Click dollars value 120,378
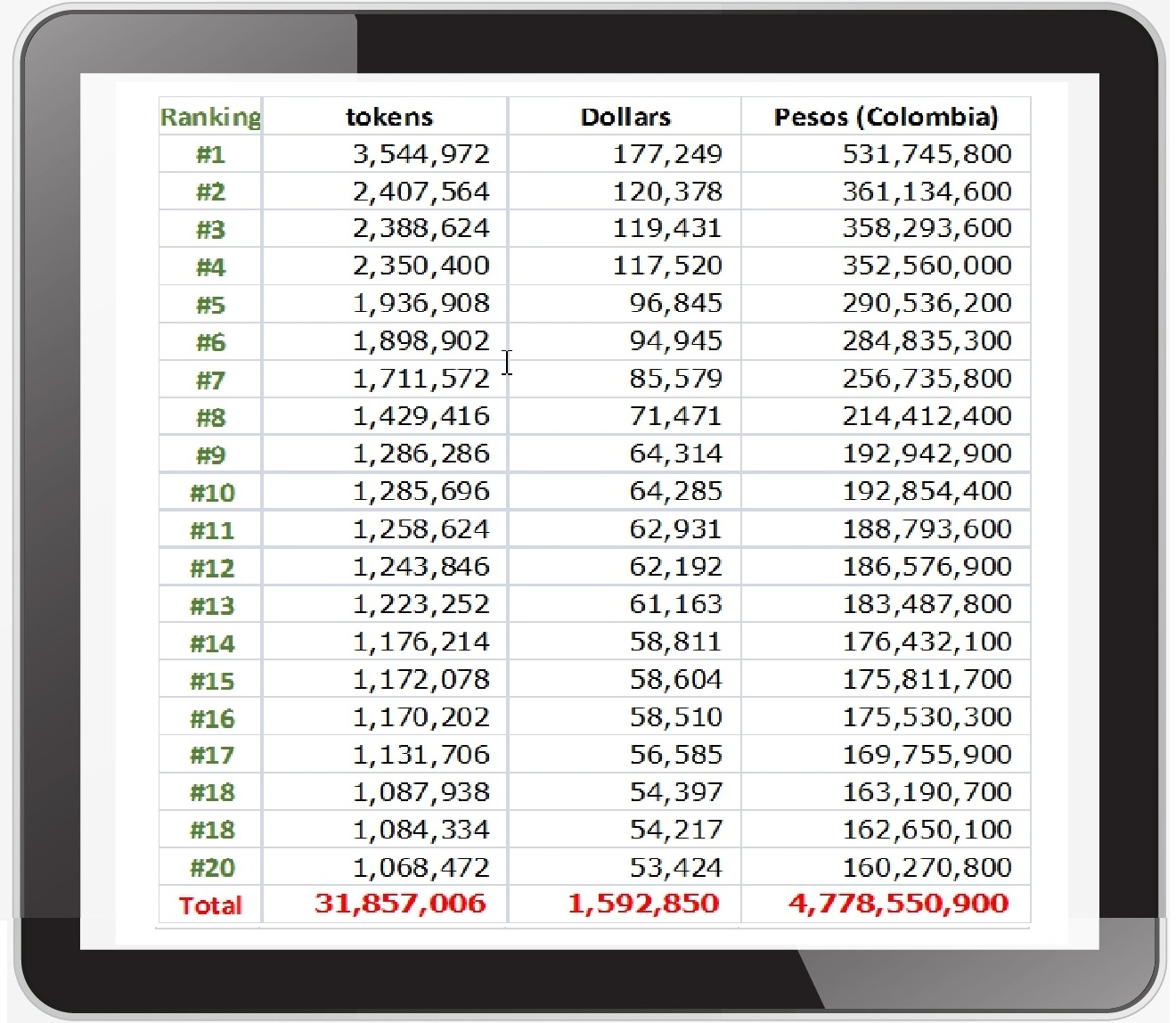1176x1023 pixels. [667, 192]
